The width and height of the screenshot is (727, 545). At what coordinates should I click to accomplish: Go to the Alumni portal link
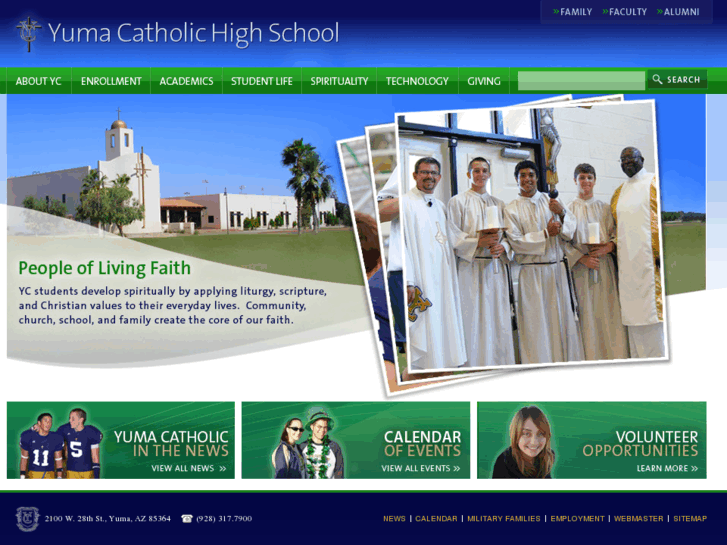click(681, 12)
